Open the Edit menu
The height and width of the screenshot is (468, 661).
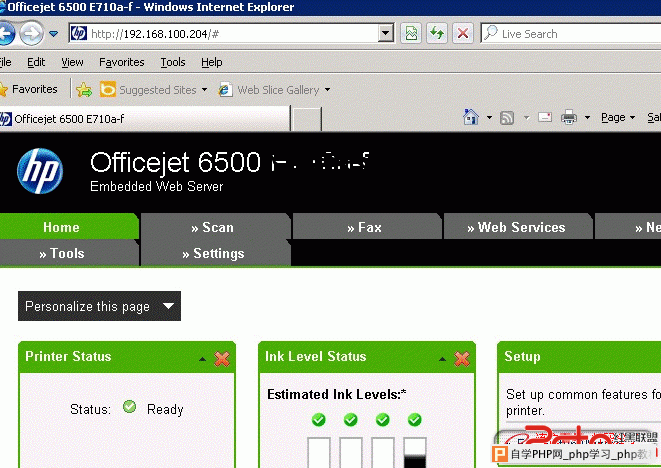pos(36,62)
